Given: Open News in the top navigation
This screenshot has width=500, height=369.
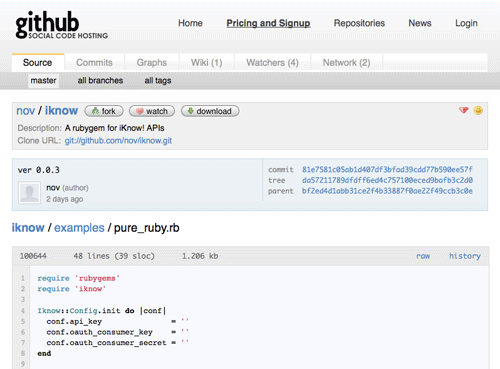Looking at the screenshot, I should [420, 23].
